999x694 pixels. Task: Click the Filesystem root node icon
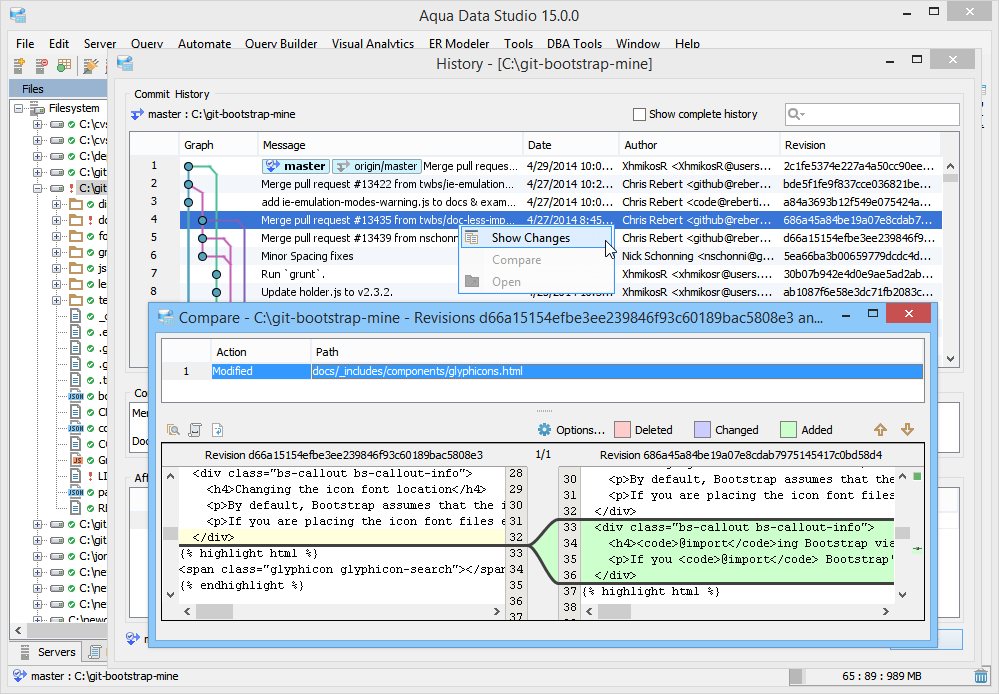pos(37,108)
